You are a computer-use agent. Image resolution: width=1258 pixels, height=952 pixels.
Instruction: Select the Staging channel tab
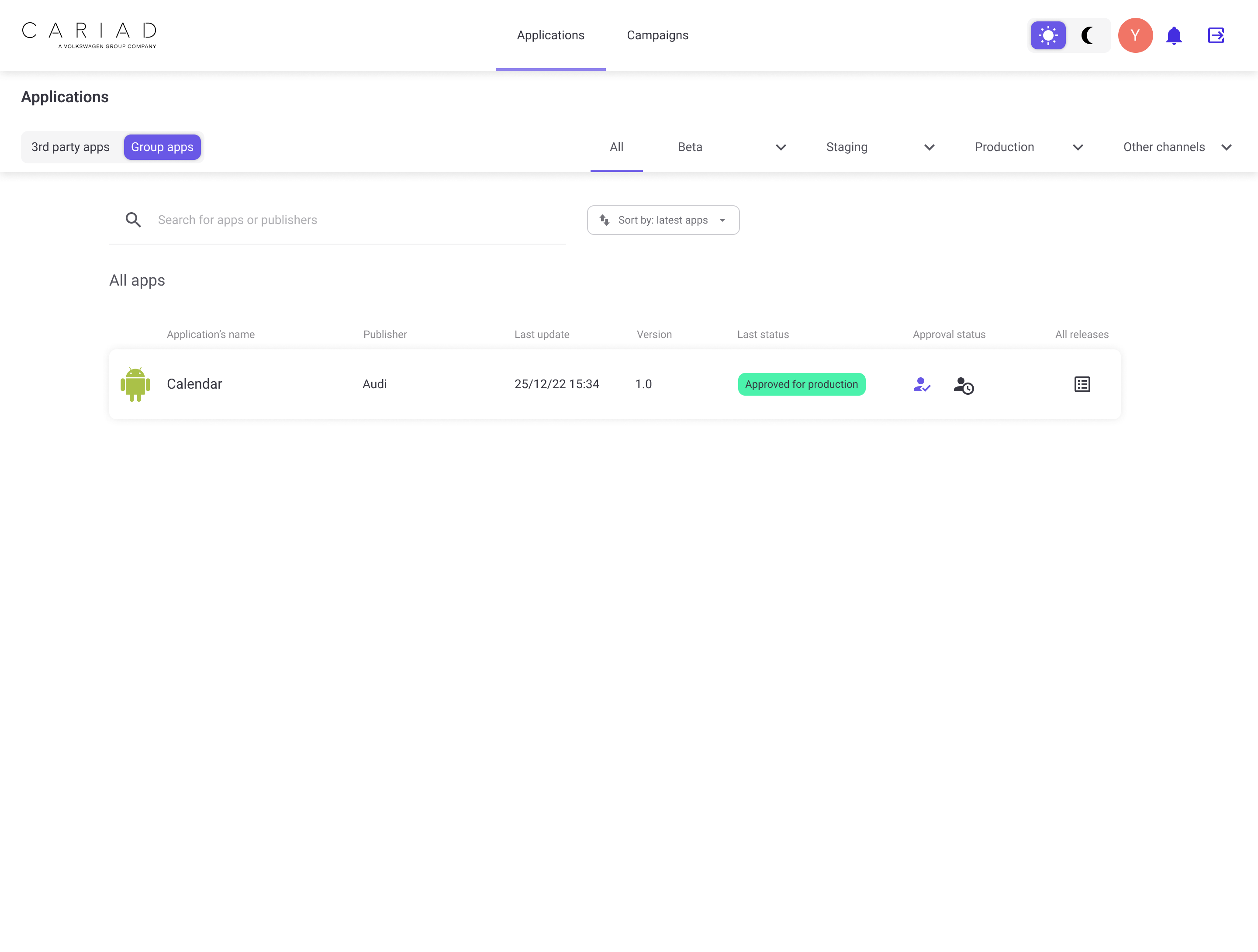tap(847, 147)
